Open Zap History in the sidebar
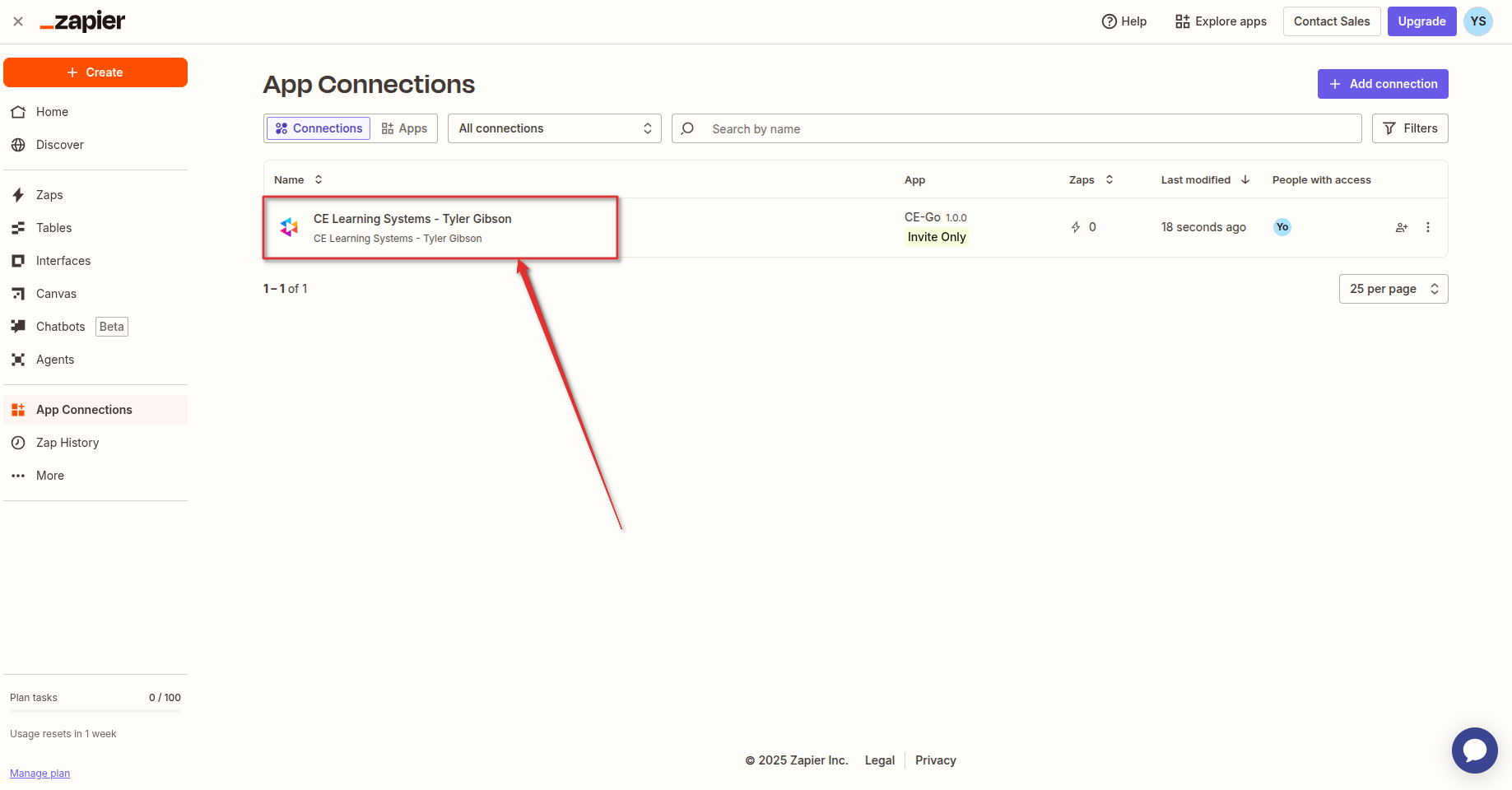This screenshot has height=790, width=1512. [95, 443]
